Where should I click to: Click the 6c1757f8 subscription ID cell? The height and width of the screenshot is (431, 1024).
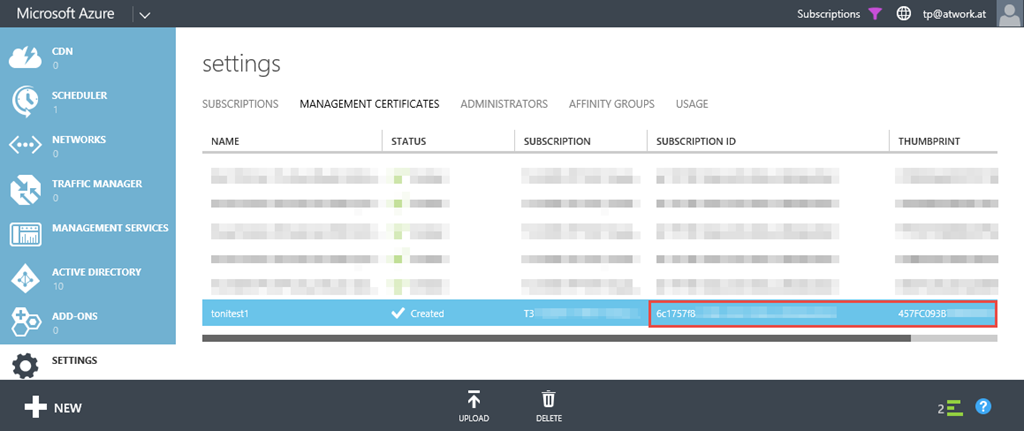pos(769,313)
